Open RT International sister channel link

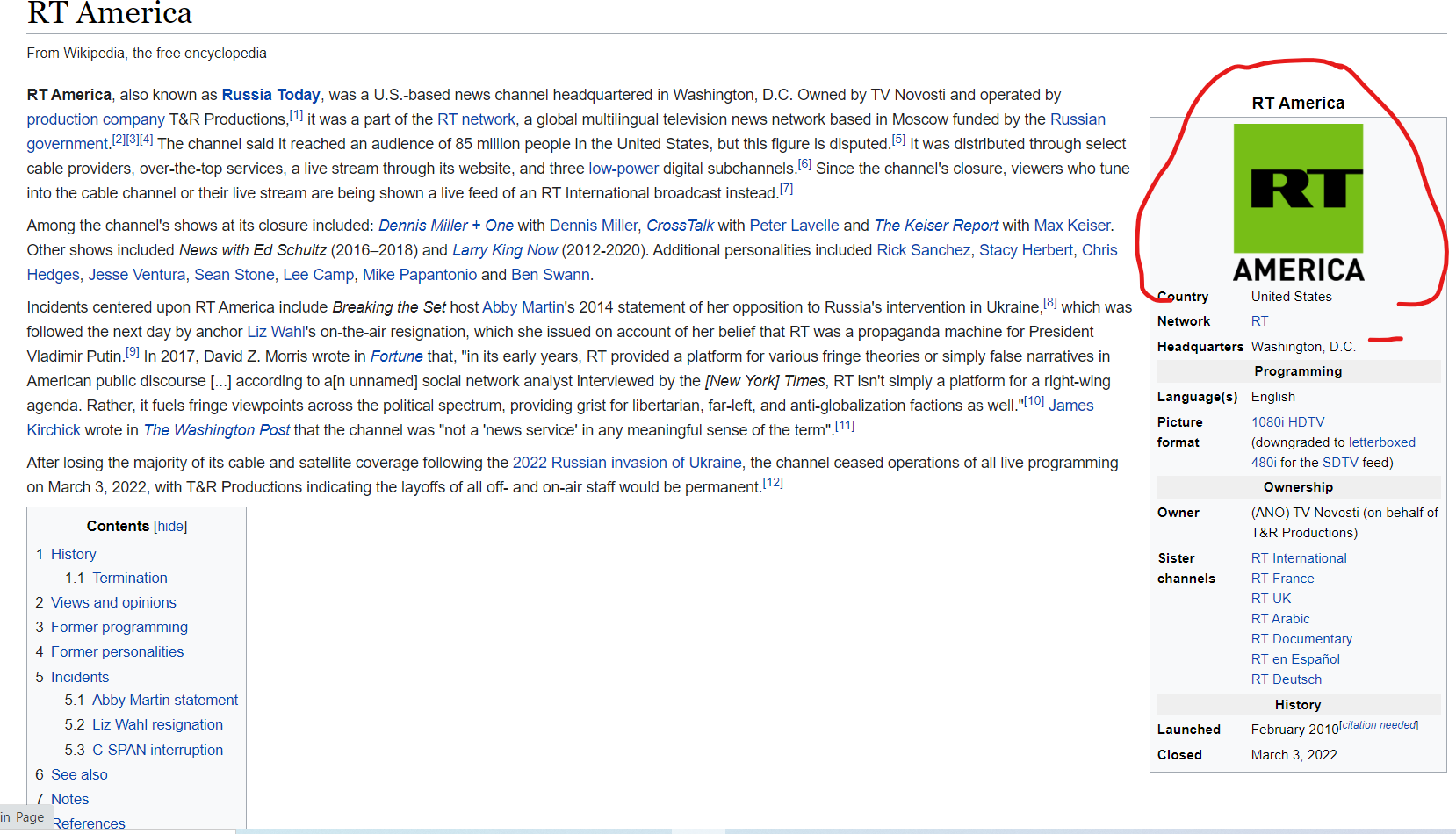pos(1299,558)
